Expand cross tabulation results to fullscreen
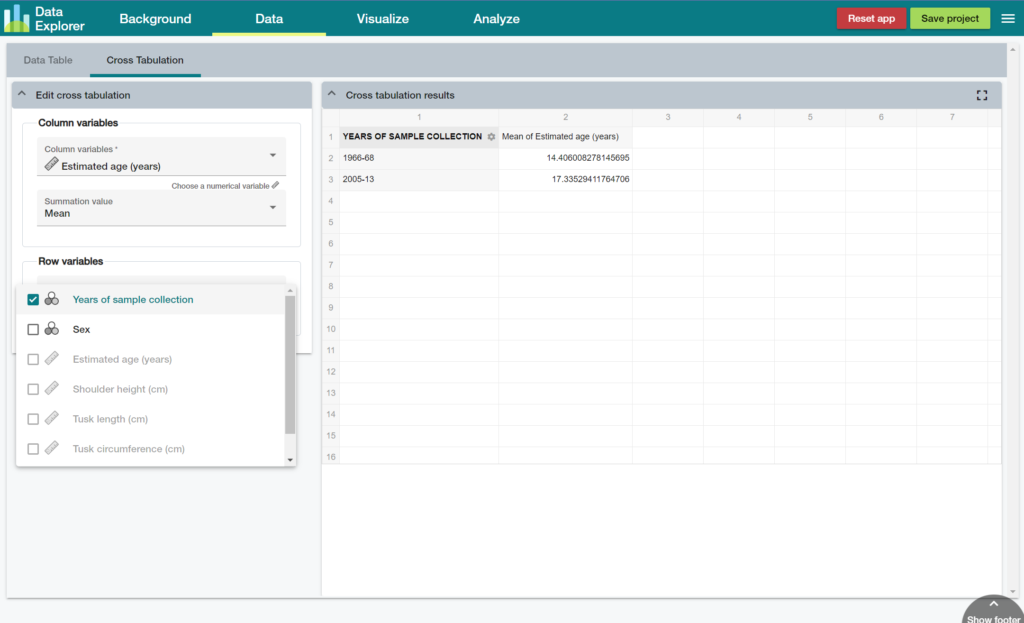This screenshot has width=1024, height=623. tap(981, 94)
